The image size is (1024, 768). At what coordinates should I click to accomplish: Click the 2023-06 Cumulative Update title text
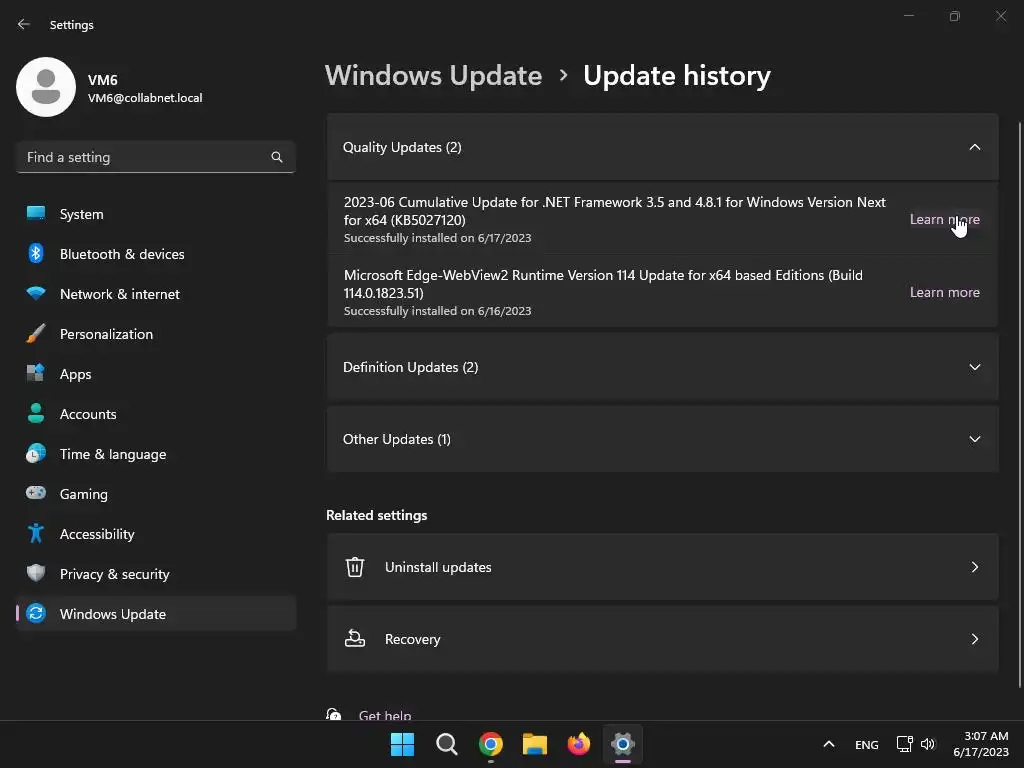pos(615,211)
